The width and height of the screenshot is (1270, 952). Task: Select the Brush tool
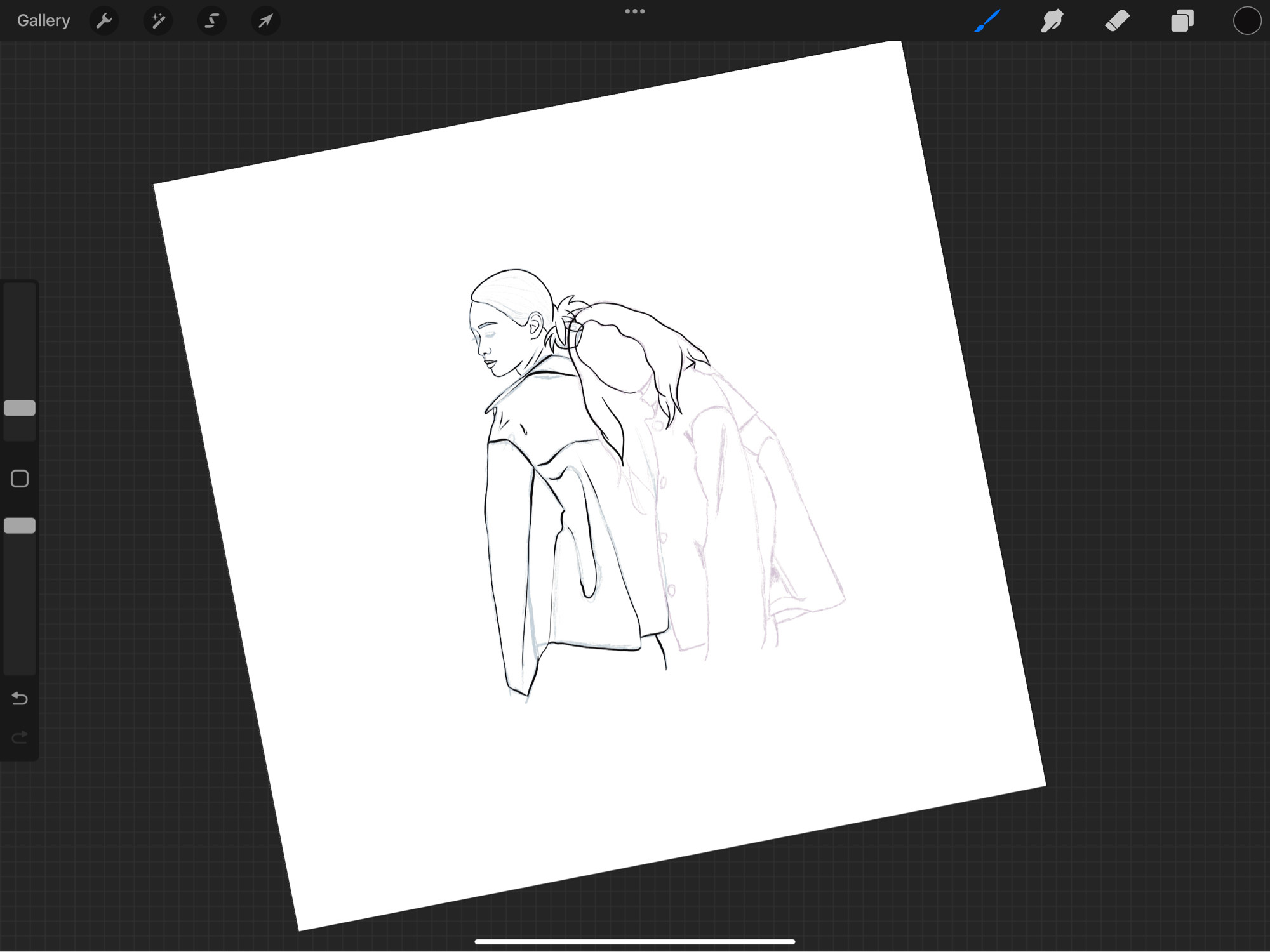tap(987, 21)
